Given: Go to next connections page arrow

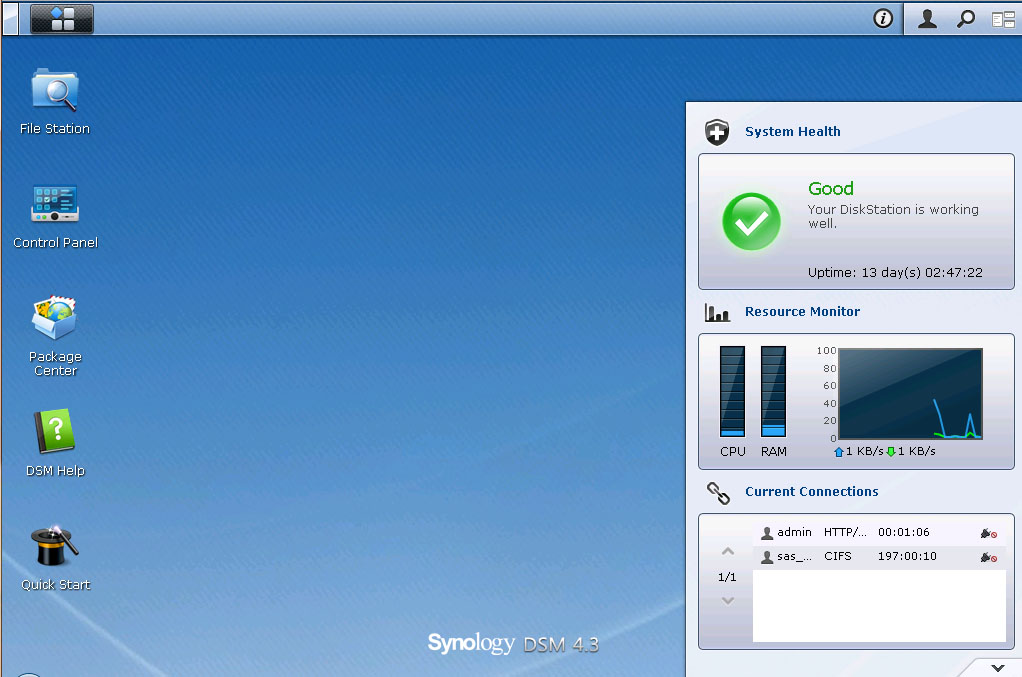Looking at the screenshot, I should coord(728,601).
